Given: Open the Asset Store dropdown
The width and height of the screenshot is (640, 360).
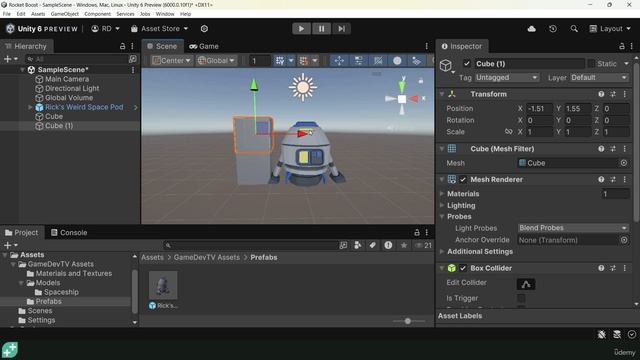Looking at the screenshot, I should point(160,29).
